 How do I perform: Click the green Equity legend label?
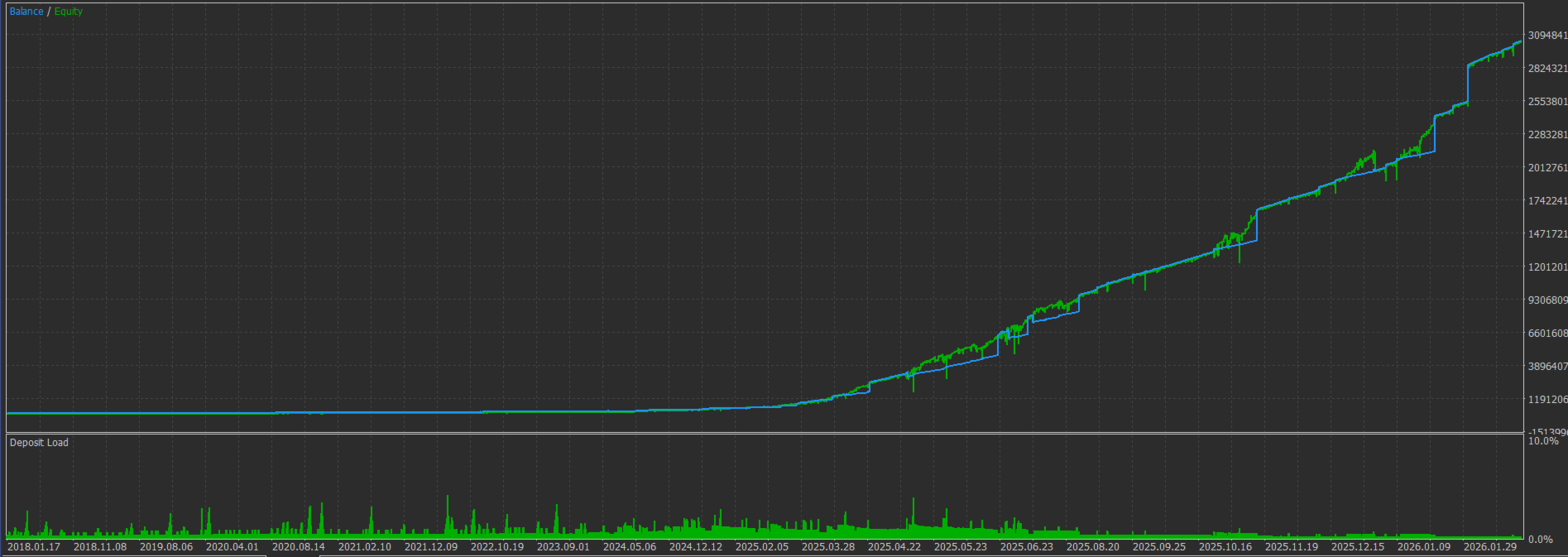pos(69,12)
